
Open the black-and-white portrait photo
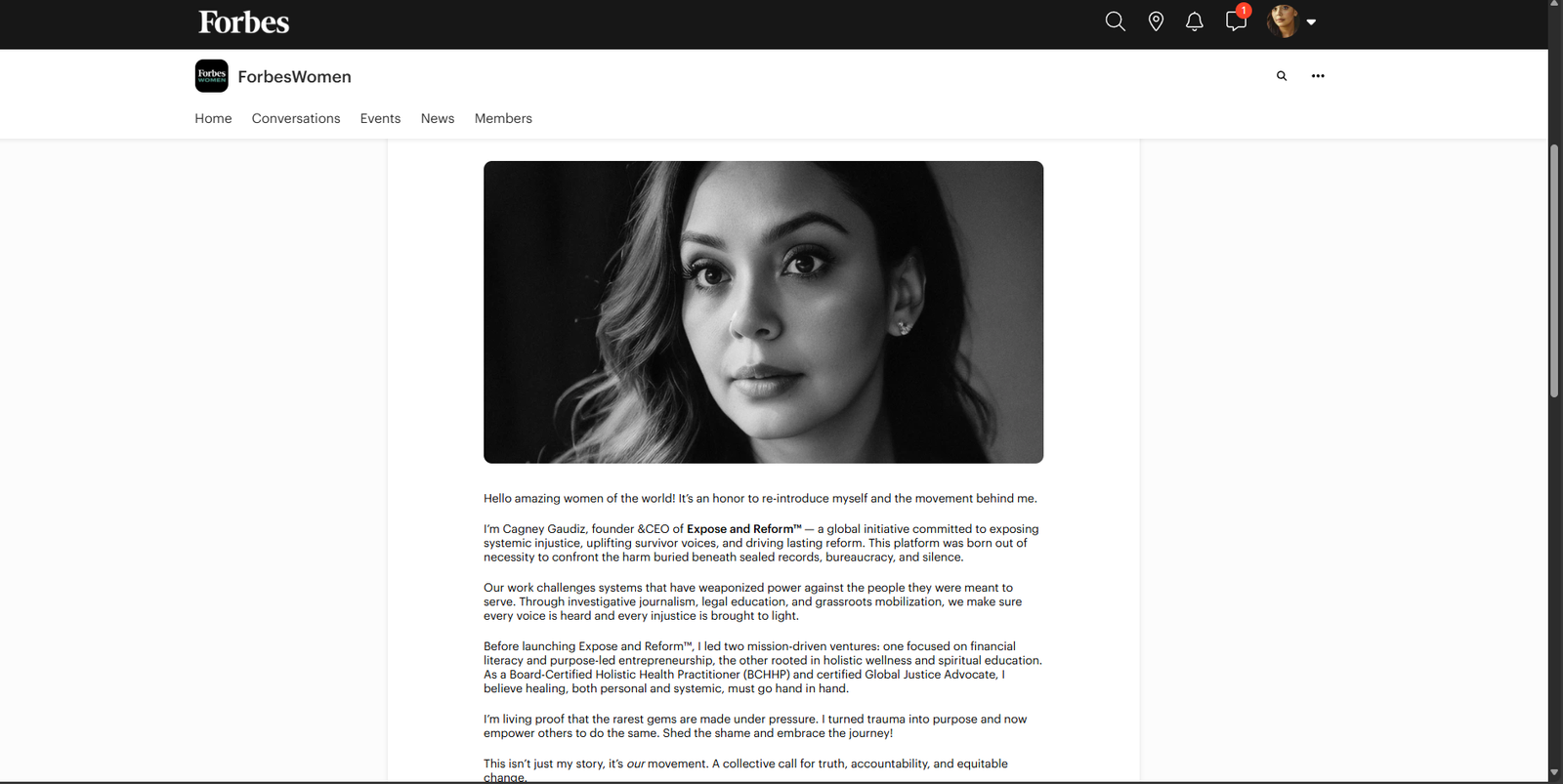click(x=763, y=312)
